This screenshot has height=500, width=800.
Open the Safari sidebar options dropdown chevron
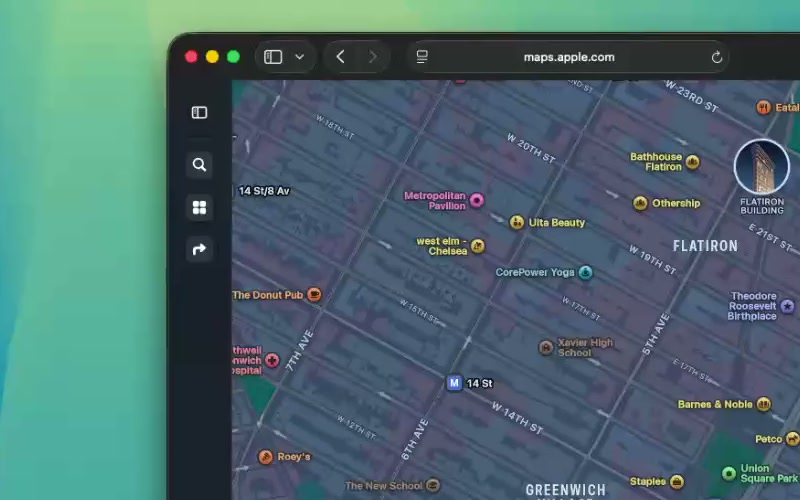pos(299,57)
